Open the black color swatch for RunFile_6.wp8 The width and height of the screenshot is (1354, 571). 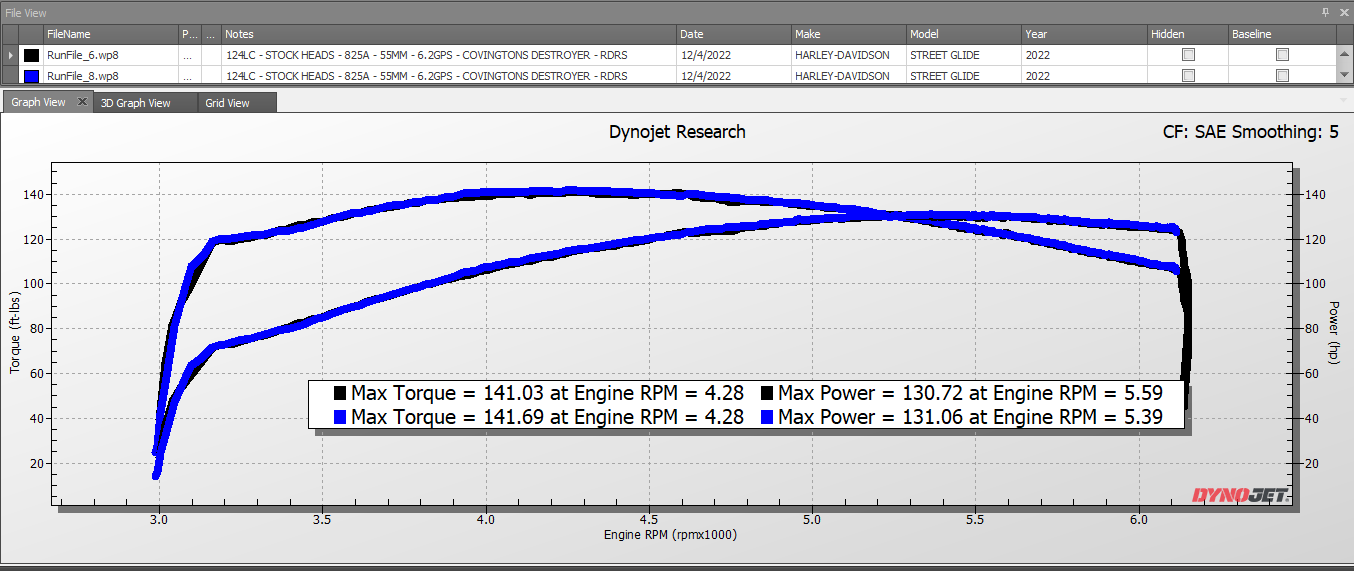pyautogui.click(x=32, y=55)
